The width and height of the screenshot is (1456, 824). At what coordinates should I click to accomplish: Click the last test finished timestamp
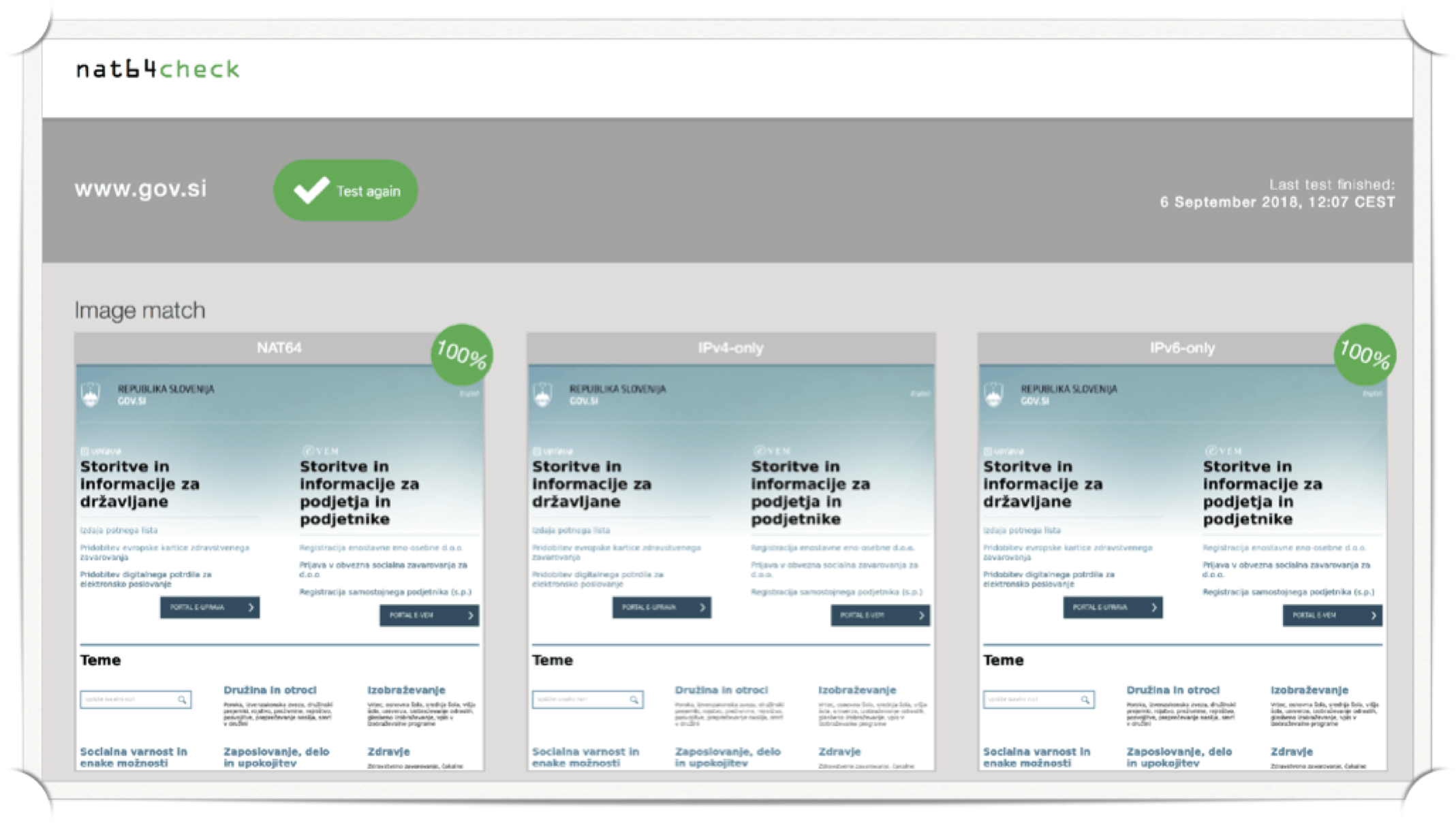tap(1277, 202)
